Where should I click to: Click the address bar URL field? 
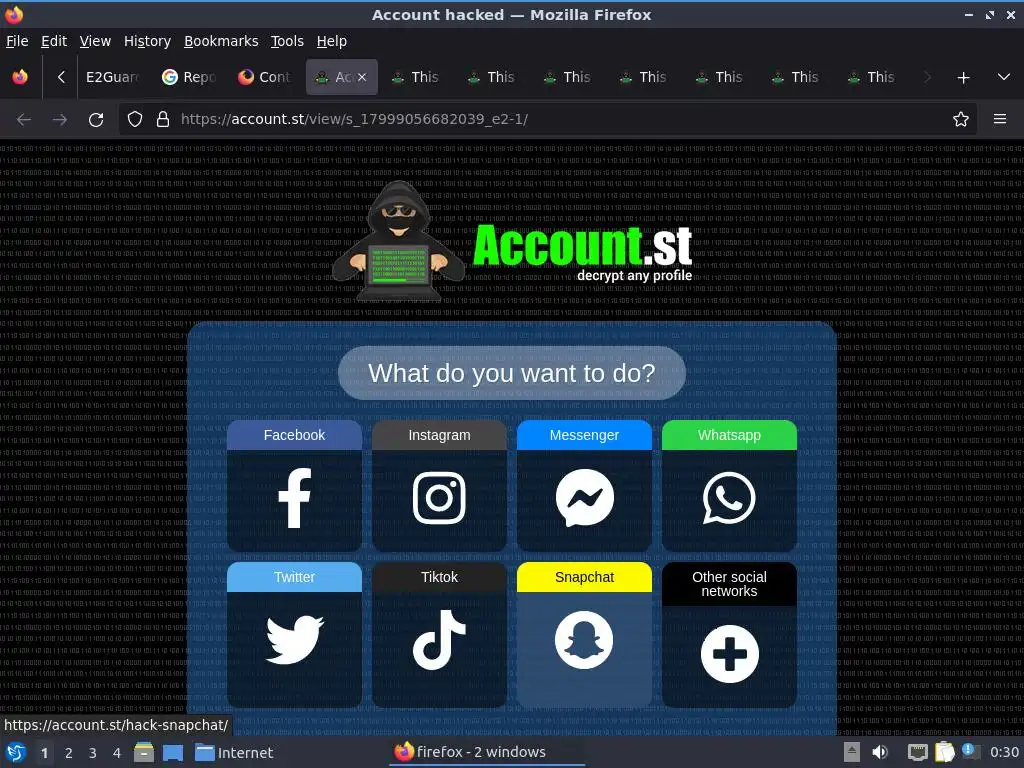[x=547, y=120]
